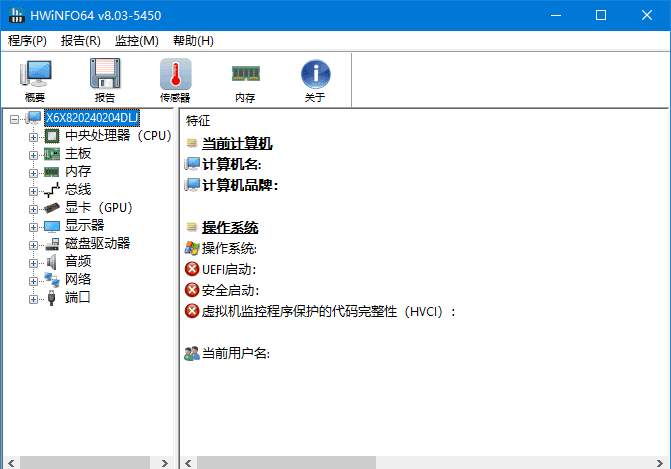Expand the 总线 tree node
Screen dimensions: 671x469
(x=33, y=191)
